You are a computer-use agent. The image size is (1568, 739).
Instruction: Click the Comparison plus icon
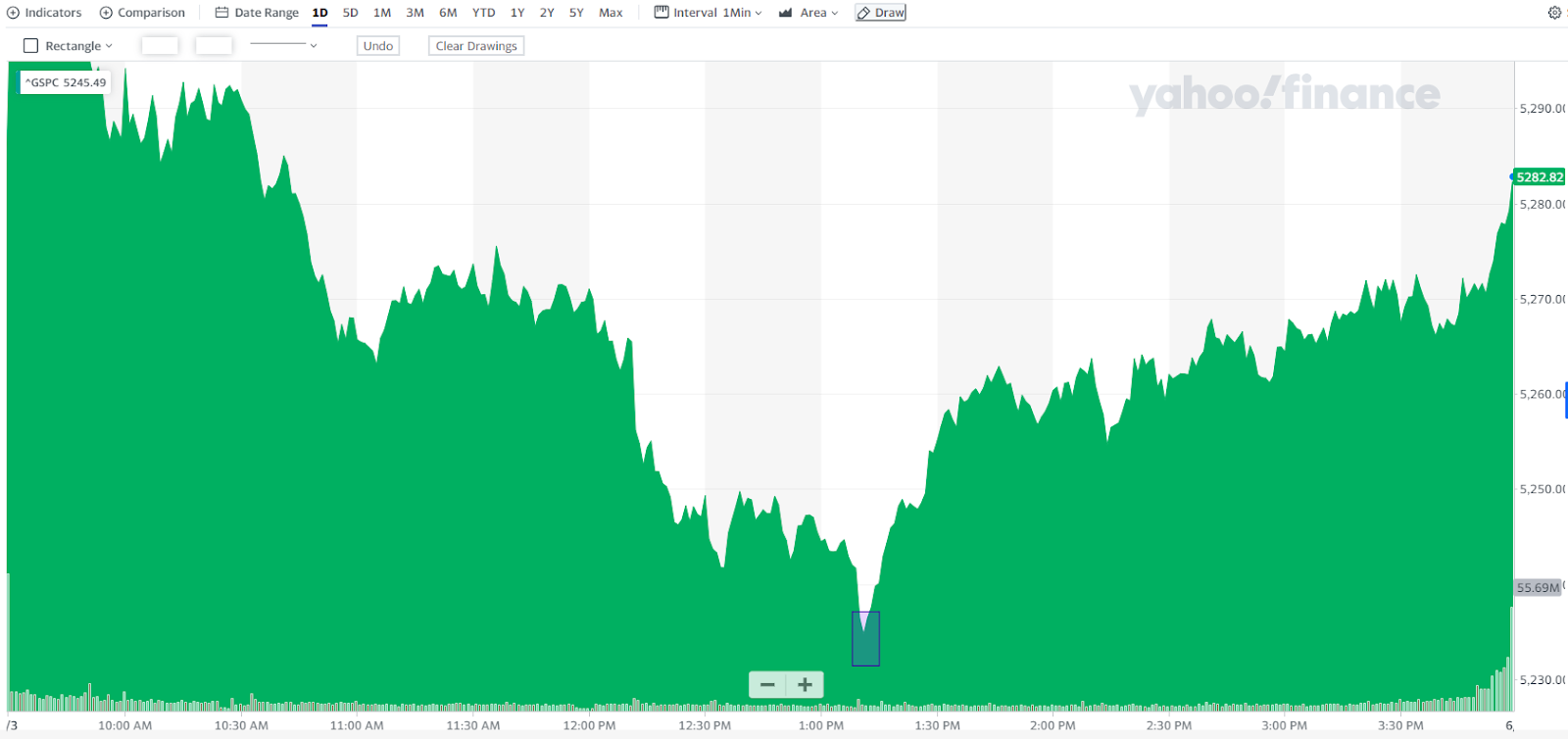[106, 13]
